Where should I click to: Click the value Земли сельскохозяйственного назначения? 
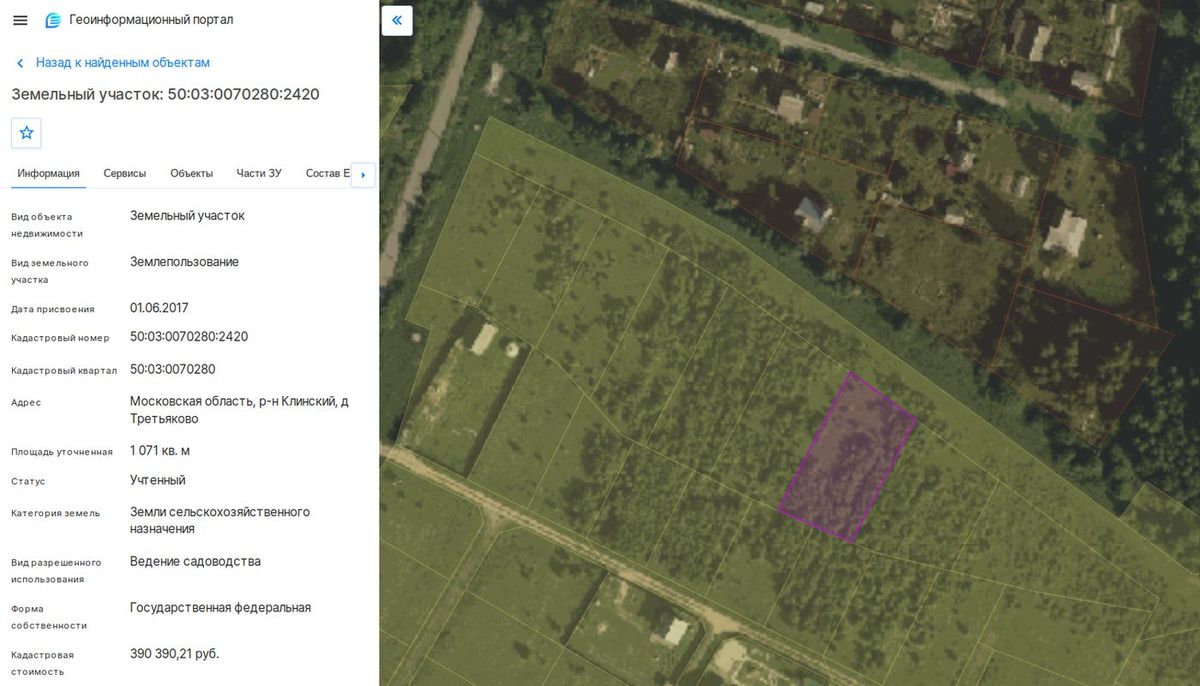[x=220, y=520]
